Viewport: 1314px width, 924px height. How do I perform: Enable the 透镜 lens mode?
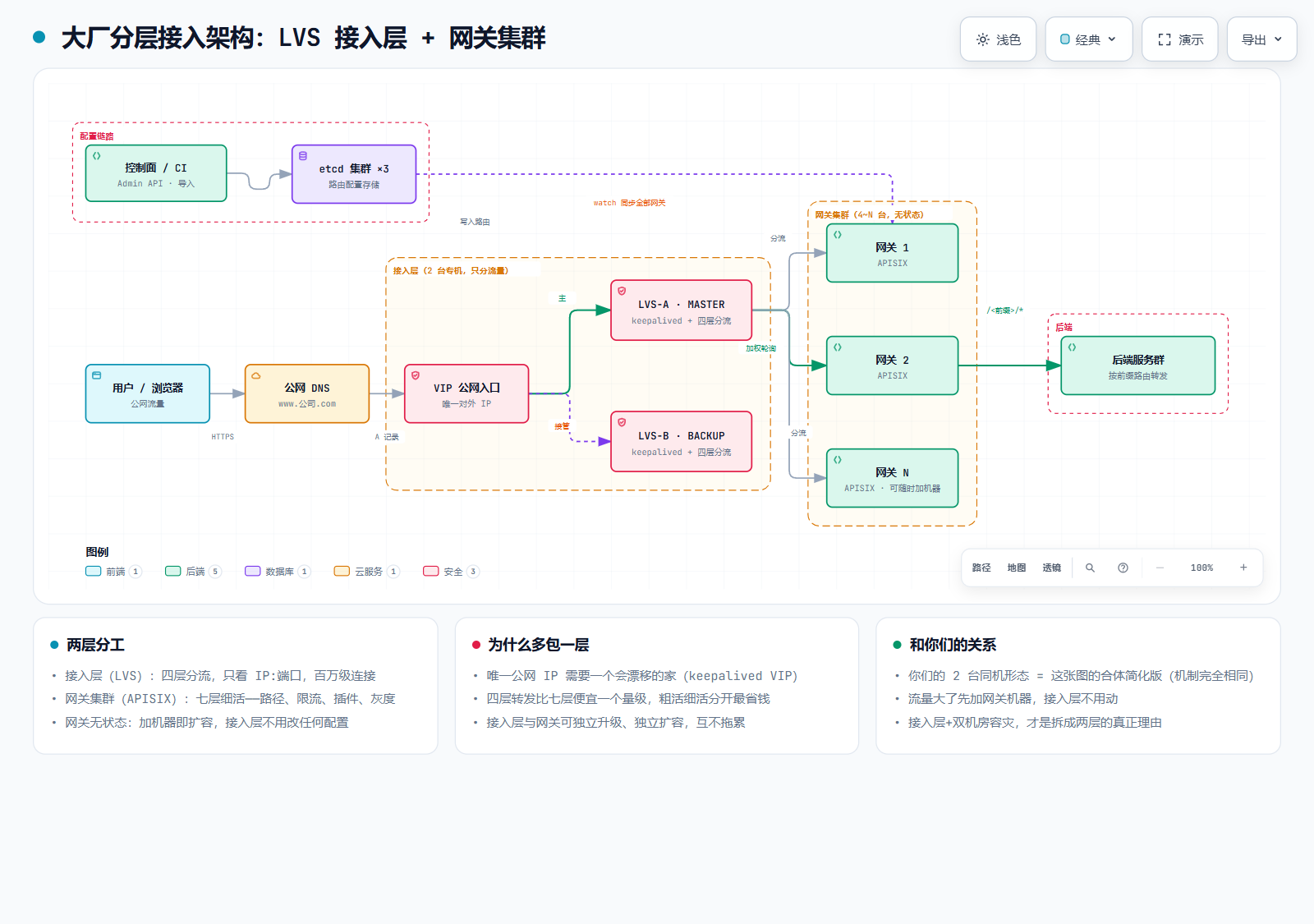(1052, 568)
